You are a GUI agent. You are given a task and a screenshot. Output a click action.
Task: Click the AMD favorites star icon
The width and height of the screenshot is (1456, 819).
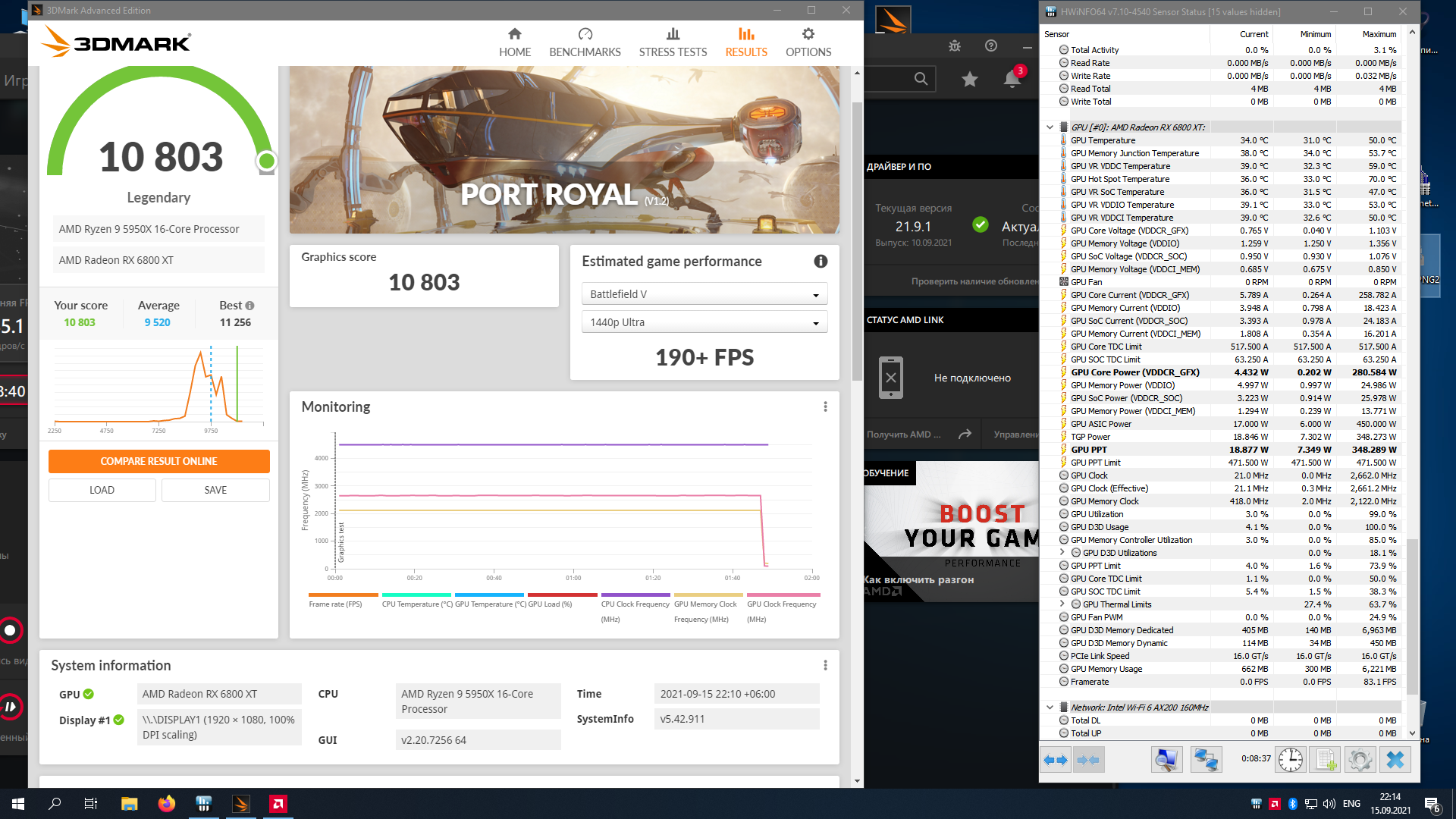(x=969, y=79)
